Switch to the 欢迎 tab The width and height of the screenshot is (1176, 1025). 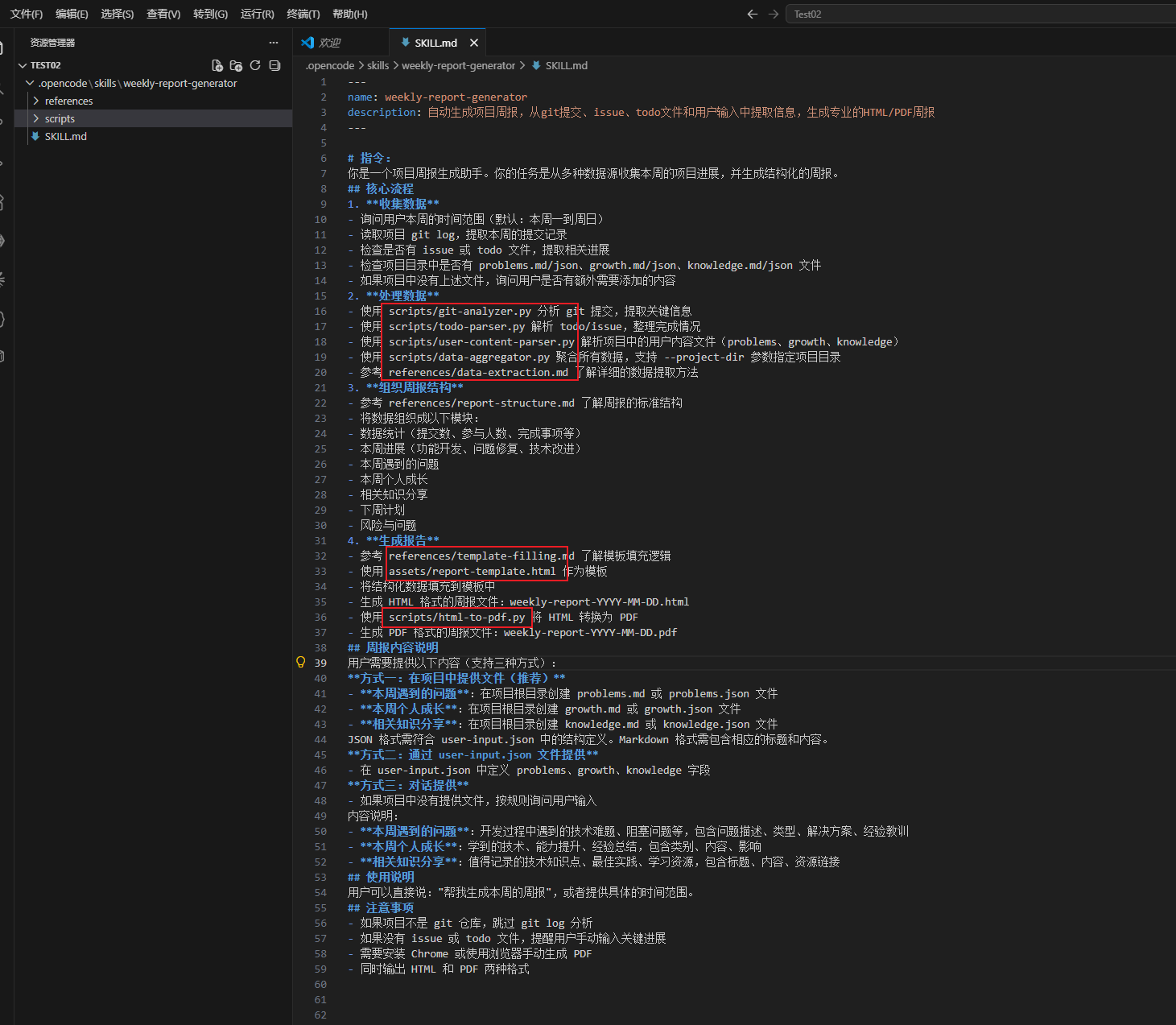340,43
